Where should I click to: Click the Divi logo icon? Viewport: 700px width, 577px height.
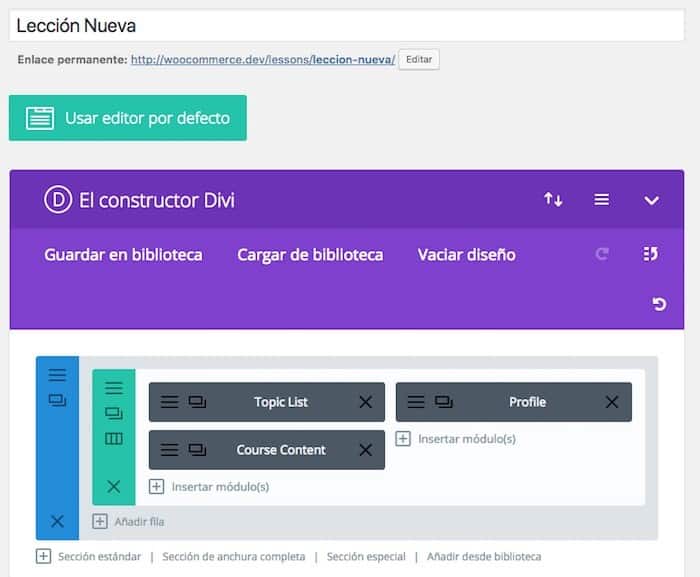pos(58,200)
